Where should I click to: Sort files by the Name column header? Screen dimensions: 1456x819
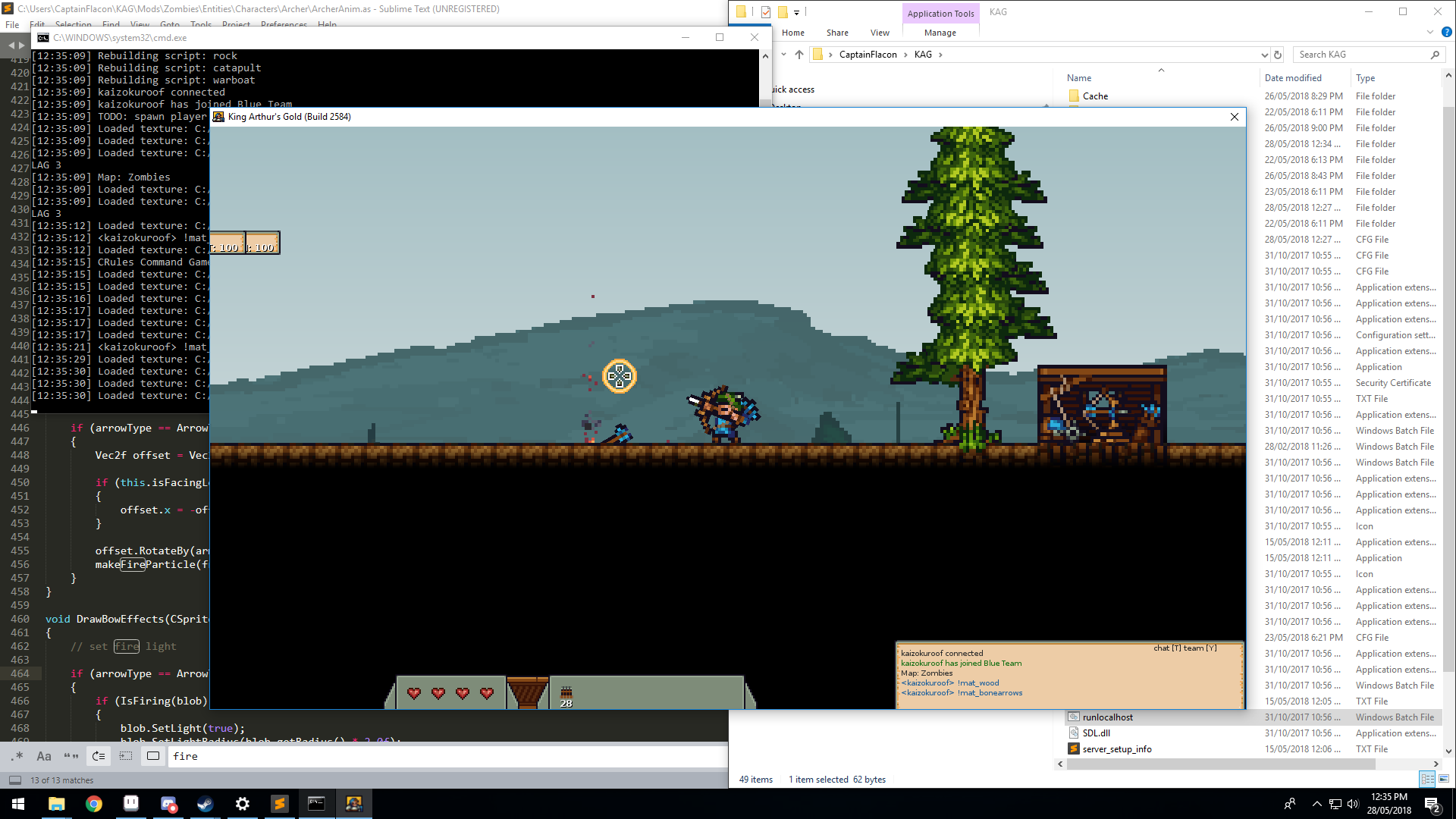1079,78
